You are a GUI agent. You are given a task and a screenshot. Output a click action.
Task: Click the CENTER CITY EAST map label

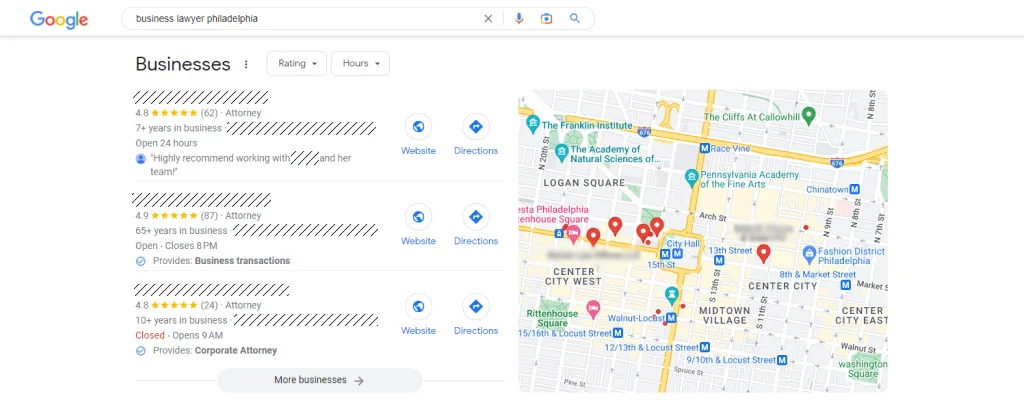(861, 315)
